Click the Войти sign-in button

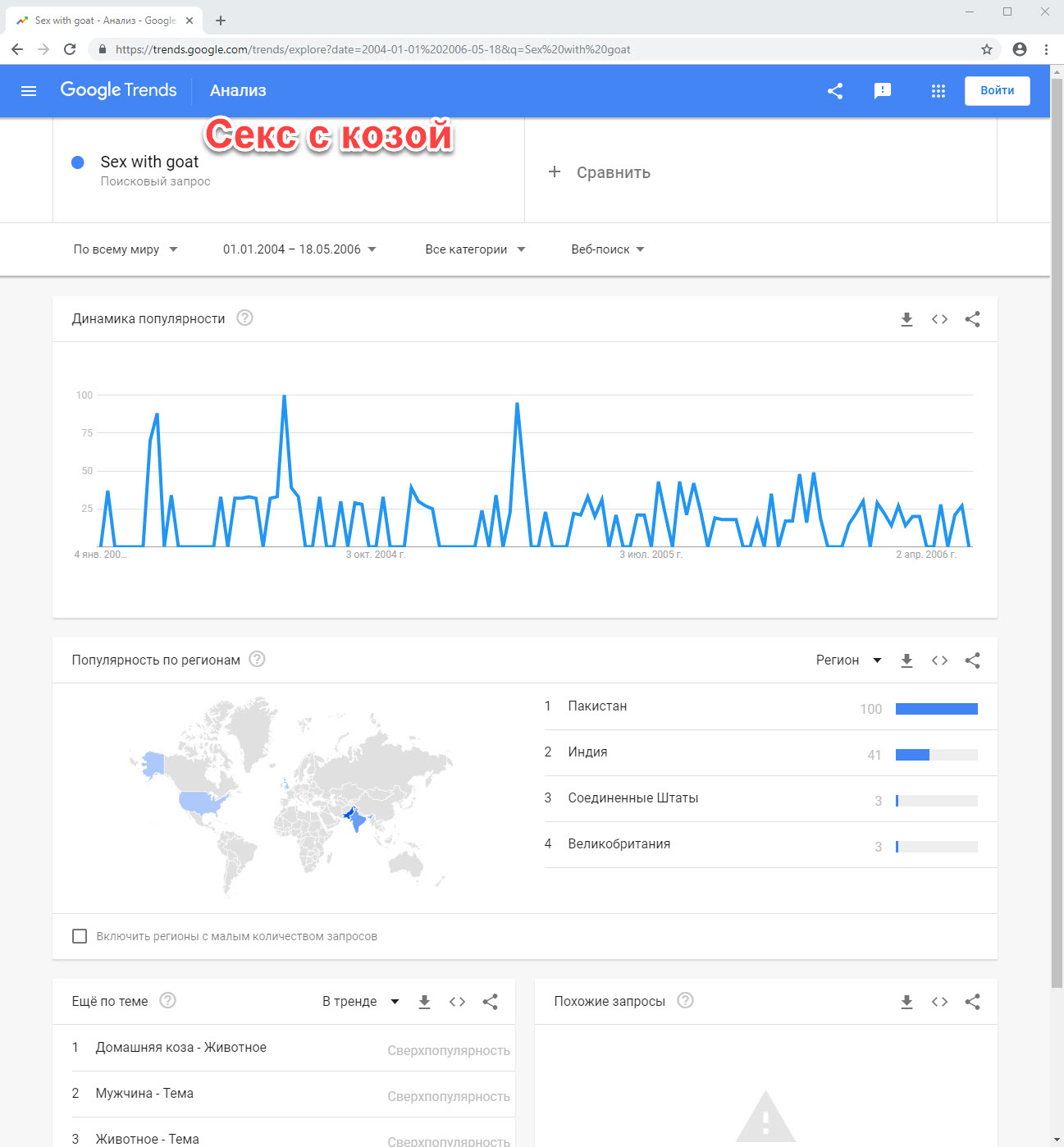coord(997,91)
